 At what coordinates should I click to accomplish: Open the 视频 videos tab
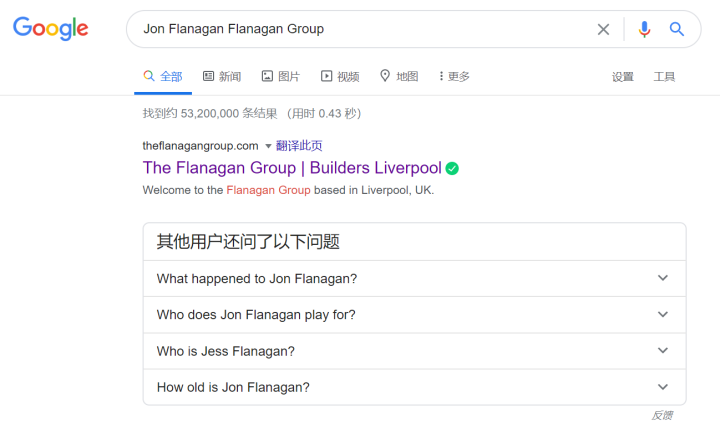(340, 76)
